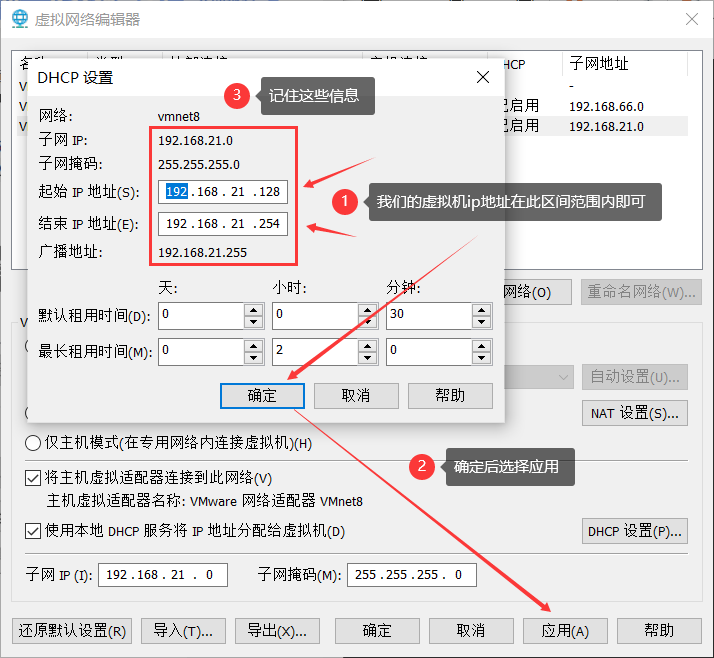The width and height of the screenshot is (714, 658).
Task: Apply changes with 应用(A) button
Action: coord(566,631)
